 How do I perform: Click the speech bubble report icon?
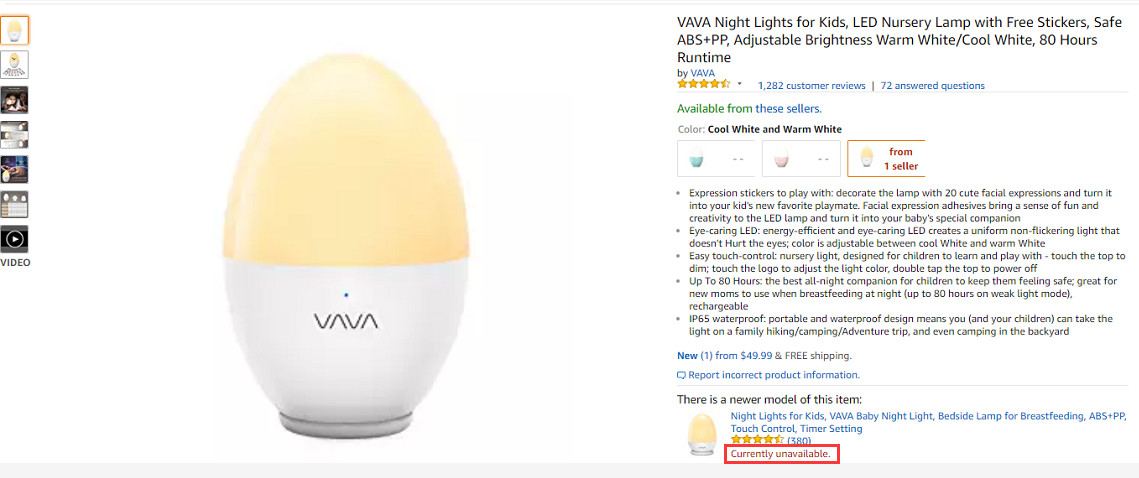pos(681,376)
